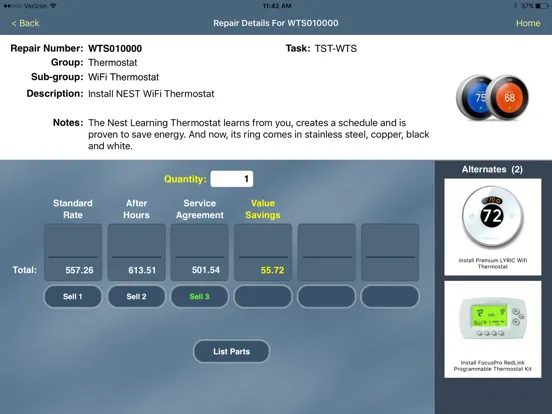Click the After Hours column header

tap(136, 209)
